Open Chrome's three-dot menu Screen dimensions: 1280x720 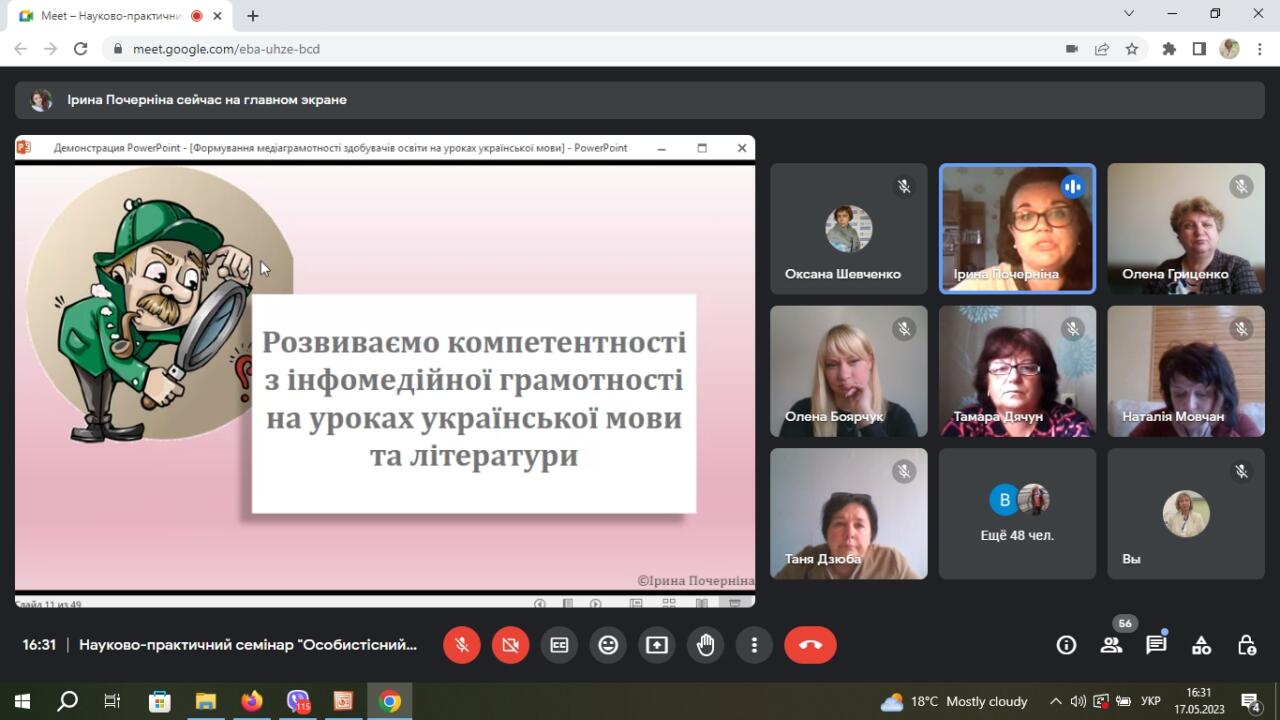pyautogui.click(x=1259, y=48)
